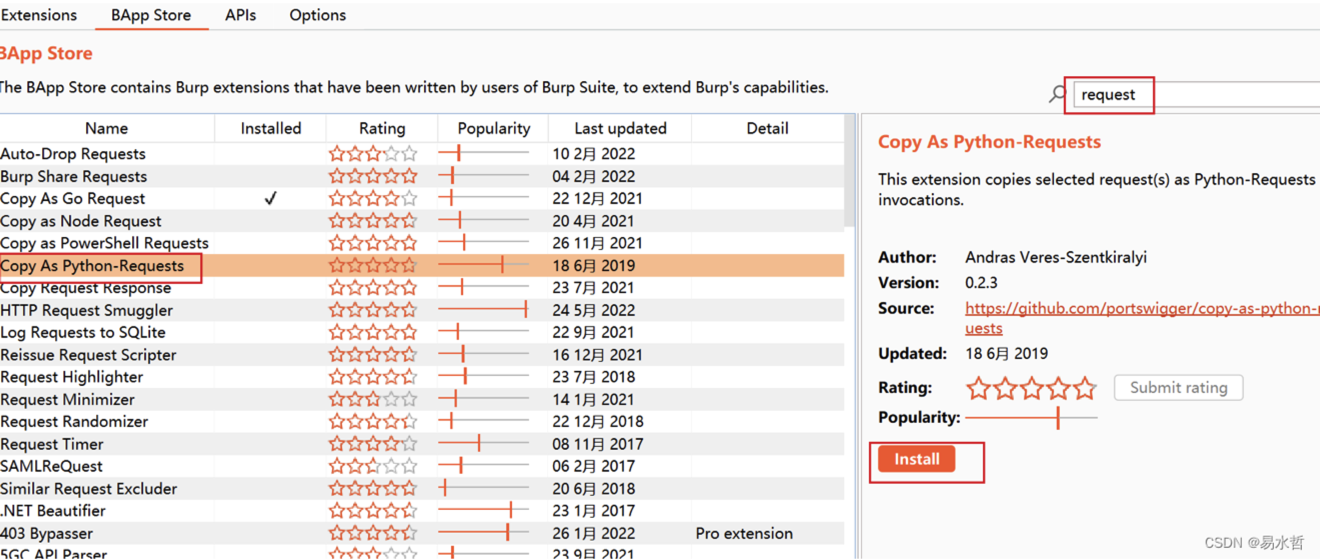Image resolution: width=1320 pixels, height=560 pixels.
Task: Click the 'Copy As Python-Requests' details heading
Action: [989, 142]
